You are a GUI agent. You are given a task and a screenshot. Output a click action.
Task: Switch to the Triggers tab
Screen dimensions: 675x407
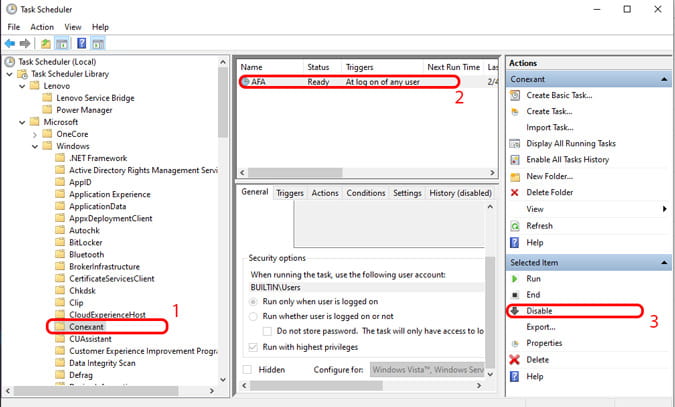click(x=289, y=193)
